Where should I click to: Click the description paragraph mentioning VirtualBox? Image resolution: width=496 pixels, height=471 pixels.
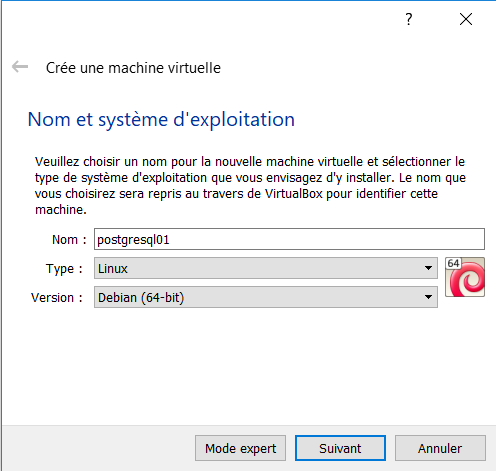(x=250, y=186)
